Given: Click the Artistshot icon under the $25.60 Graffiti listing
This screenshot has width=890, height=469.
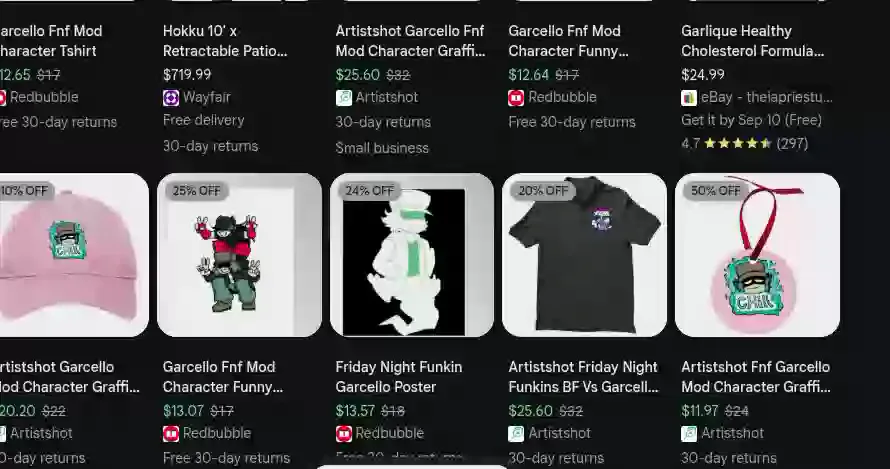Looking at the screenshot, I should [x=343, y=98].
